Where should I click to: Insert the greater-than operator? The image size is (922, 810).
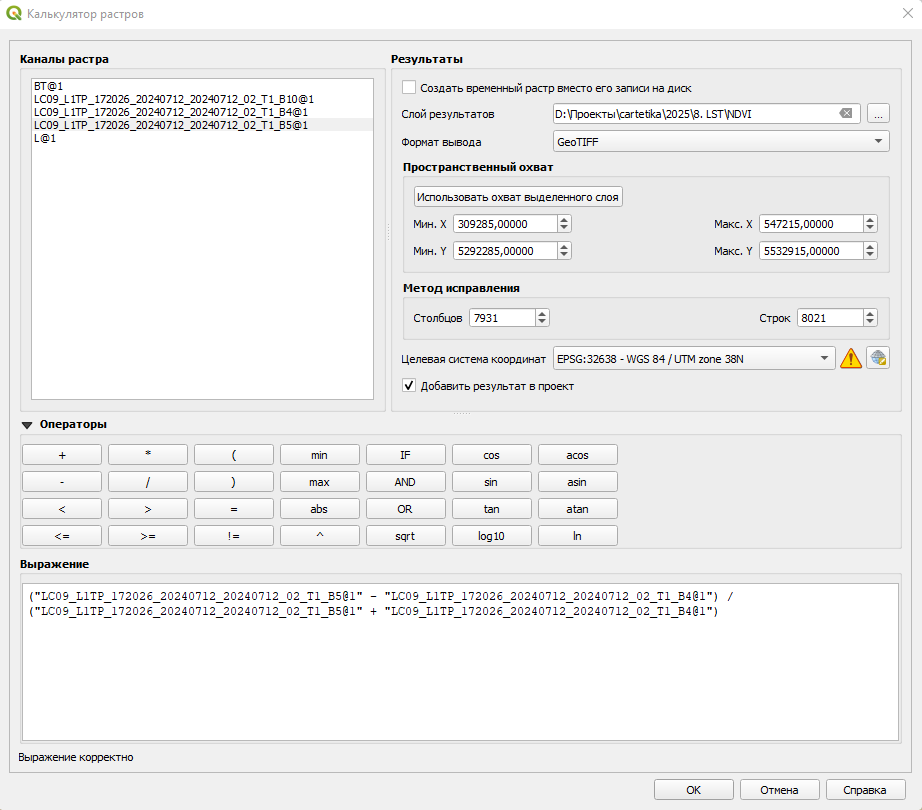(x=148, y=509)
